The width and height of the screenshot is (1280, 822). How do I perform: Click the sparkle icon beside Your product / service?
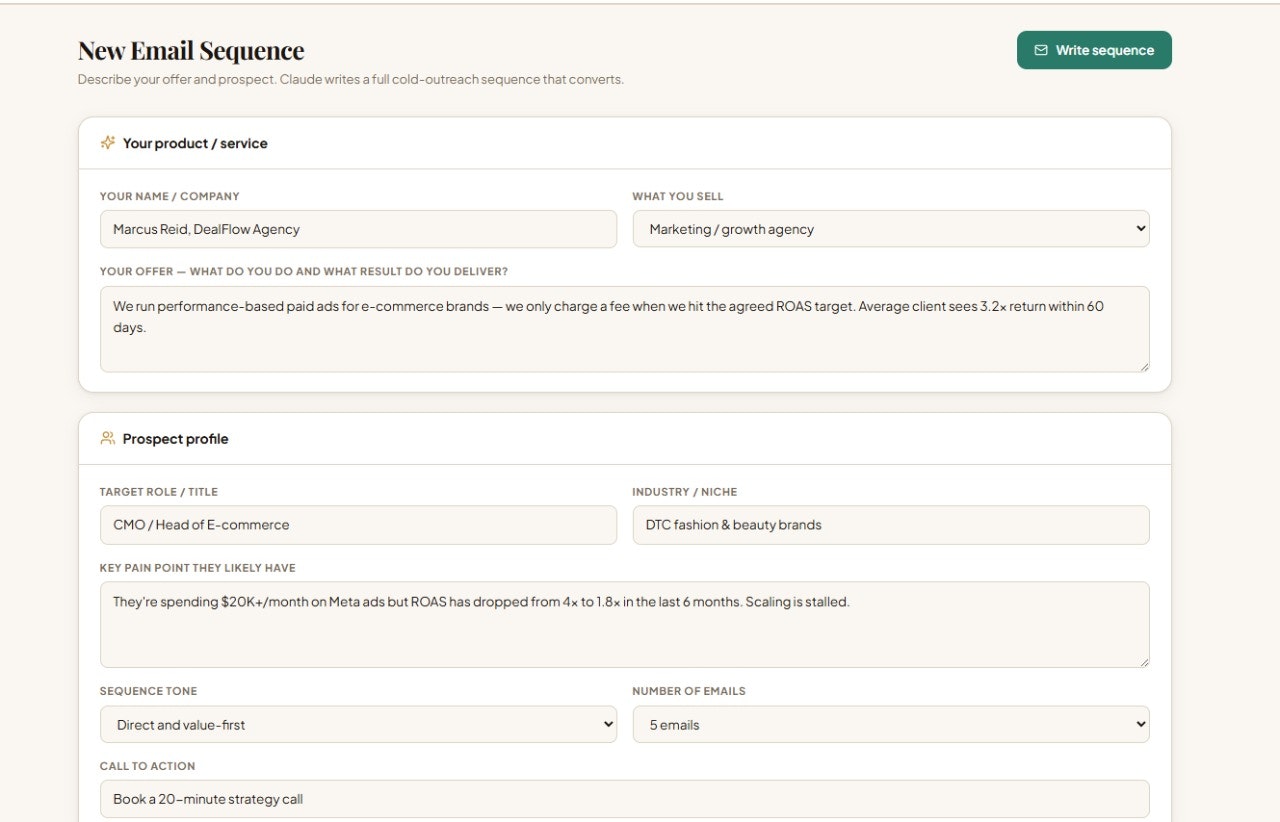tap(108, 143)
